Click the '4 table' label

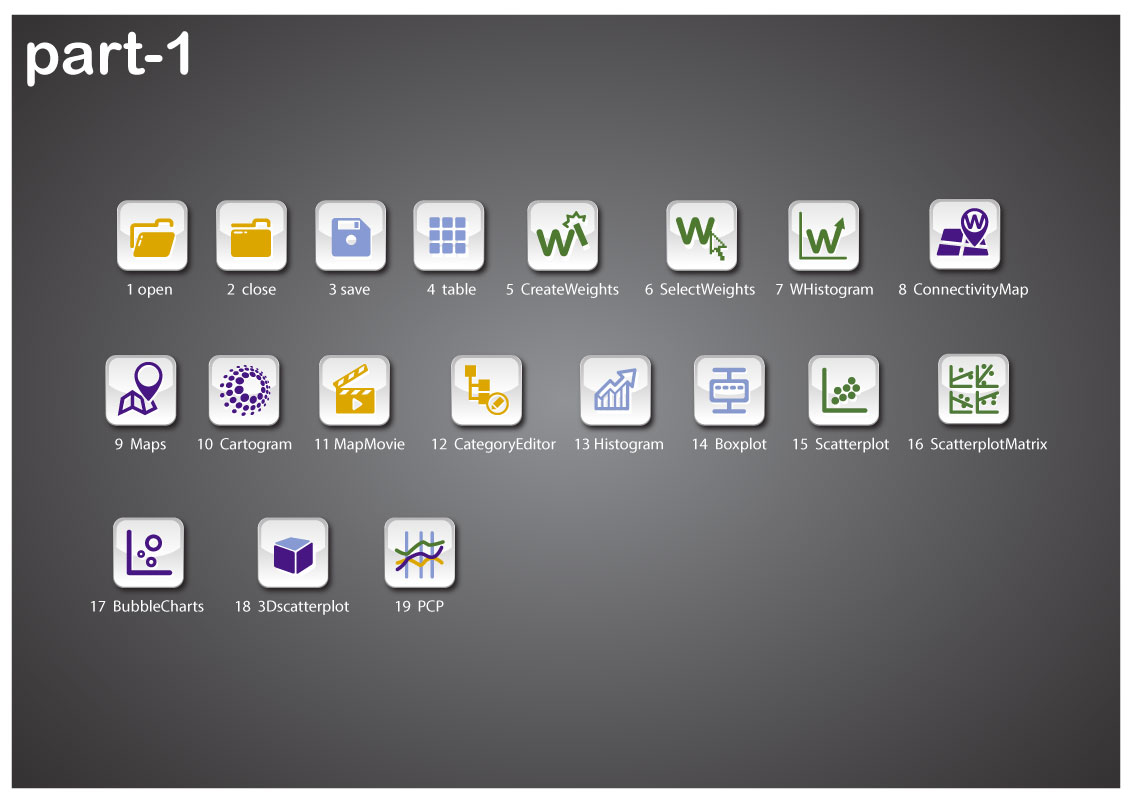(x=451, y=290)
